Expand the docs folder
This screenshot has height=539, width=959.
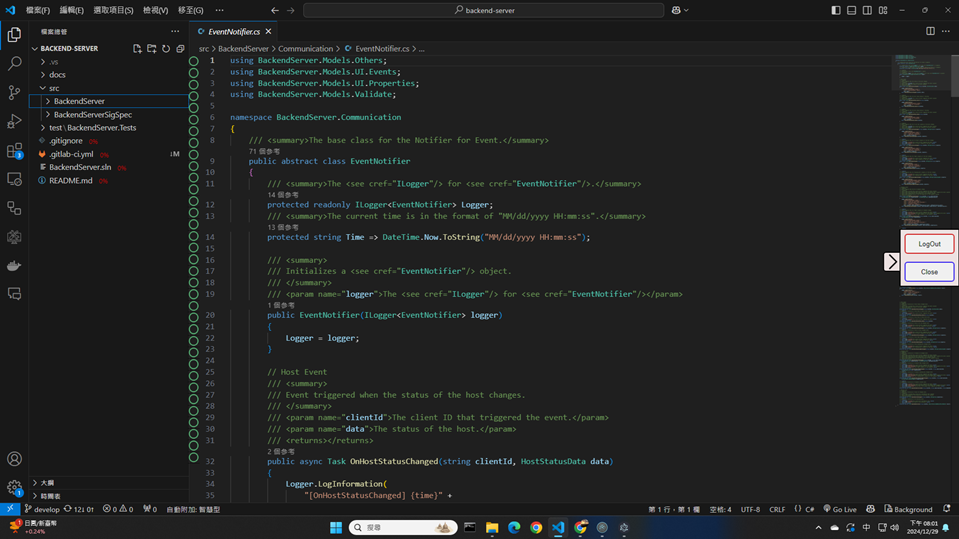point(57,75)
